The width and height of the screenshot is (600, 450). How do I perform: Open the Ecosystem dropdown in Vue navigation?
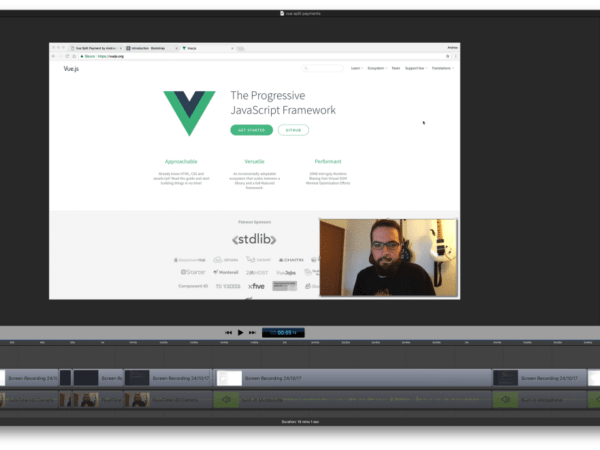[x=377, y=68]
